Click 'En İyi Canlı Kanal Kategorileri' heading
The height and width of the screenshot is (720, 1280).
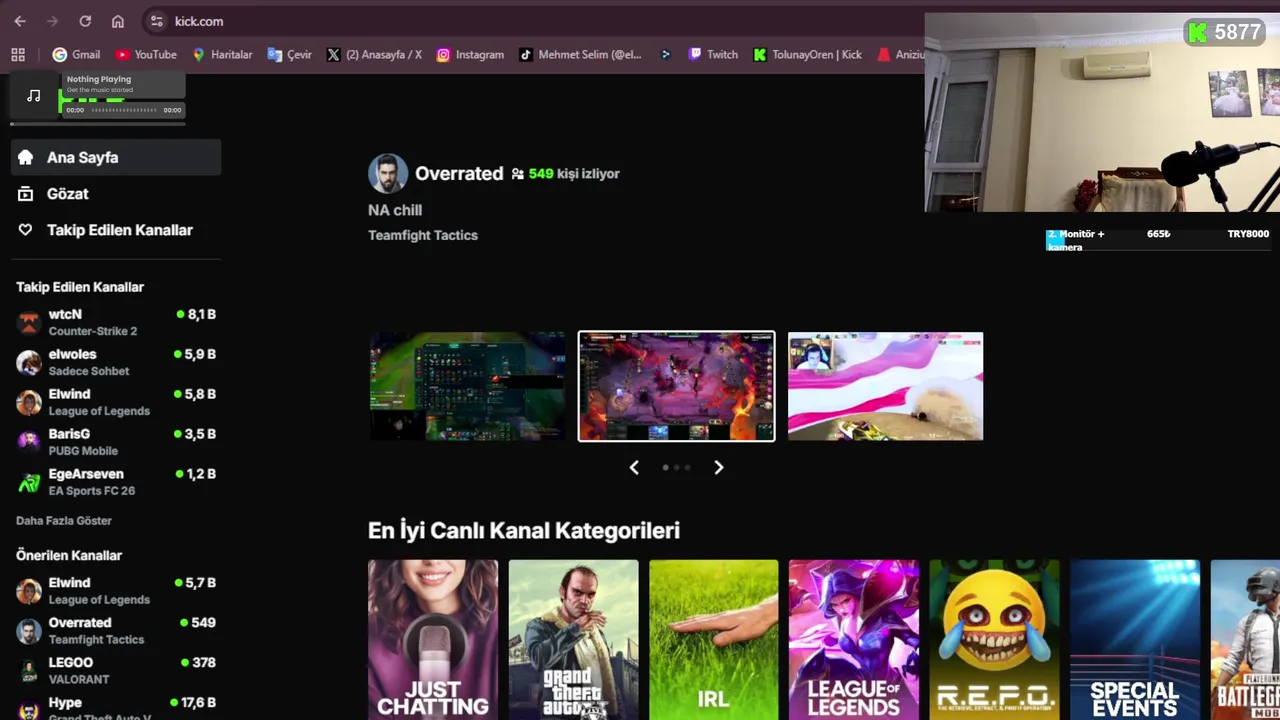coord(524,531)
